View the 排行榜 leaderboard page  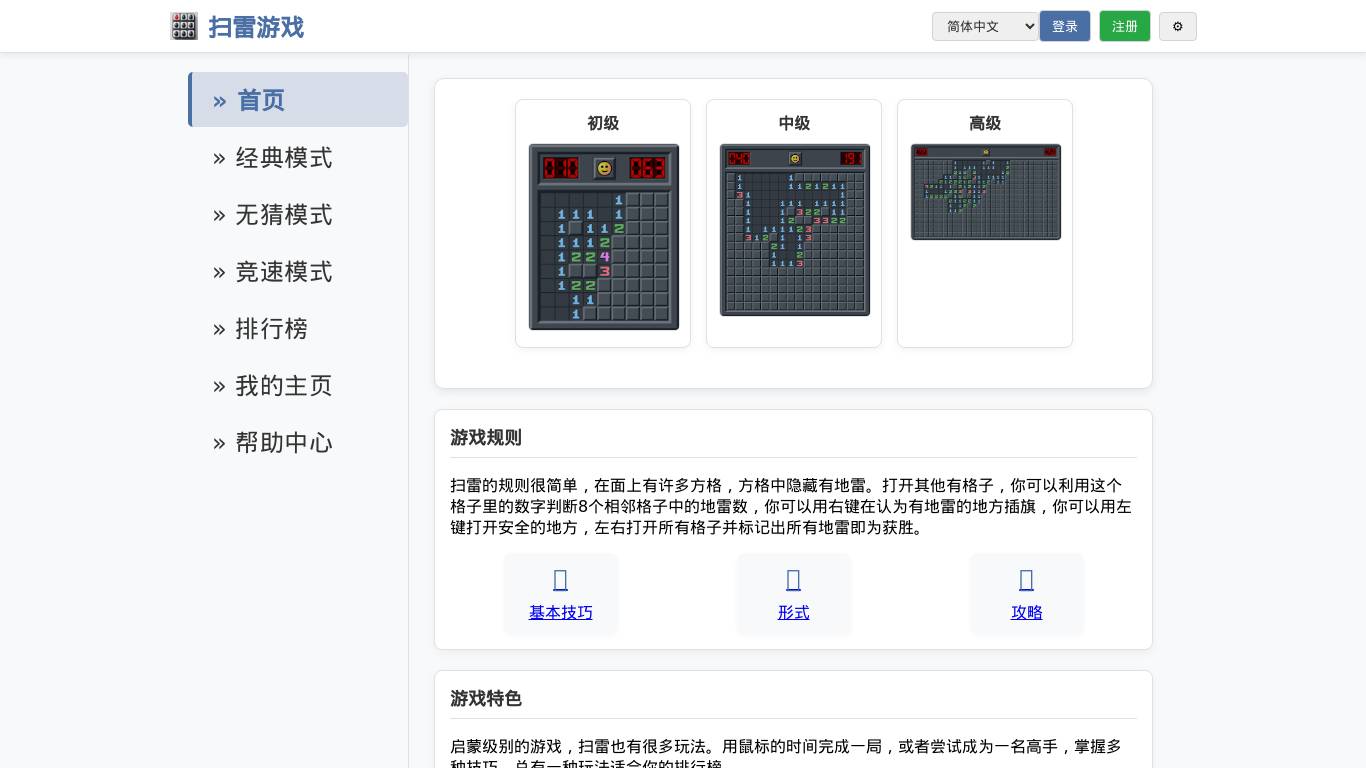coord(271,329)
